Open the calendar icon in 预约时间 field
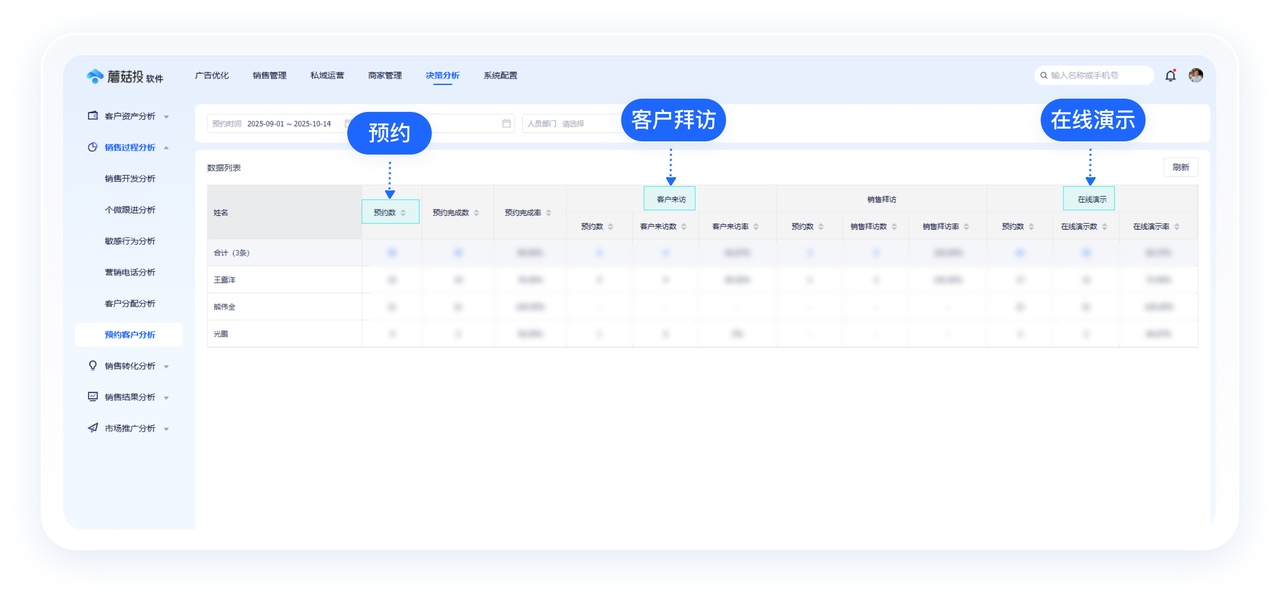1280x599 pixels. [507, 123]
